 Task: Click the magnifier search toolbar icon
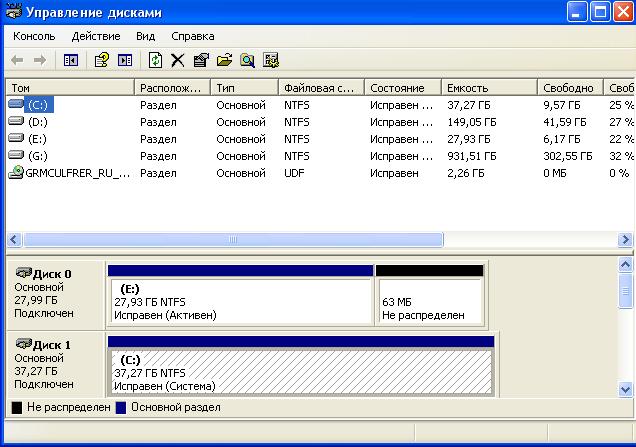click(x=247, y=61)
